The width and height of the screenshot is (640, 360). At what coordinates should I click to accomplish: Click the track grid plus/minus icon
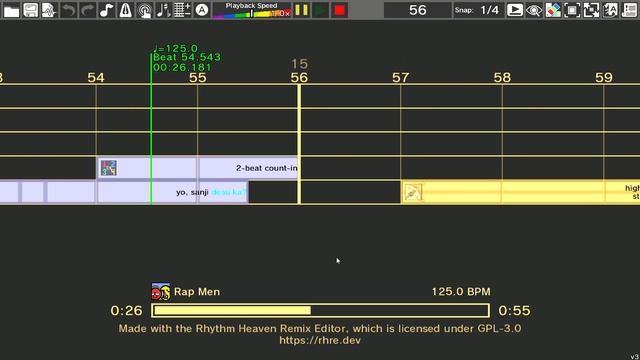182,10
